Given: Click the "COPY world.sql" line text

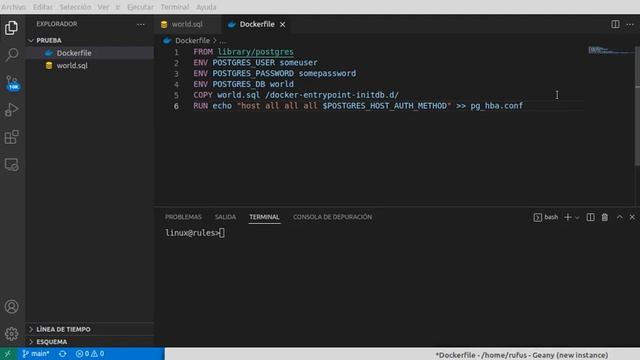Looking at the screenshot, I should click(296, 95).
